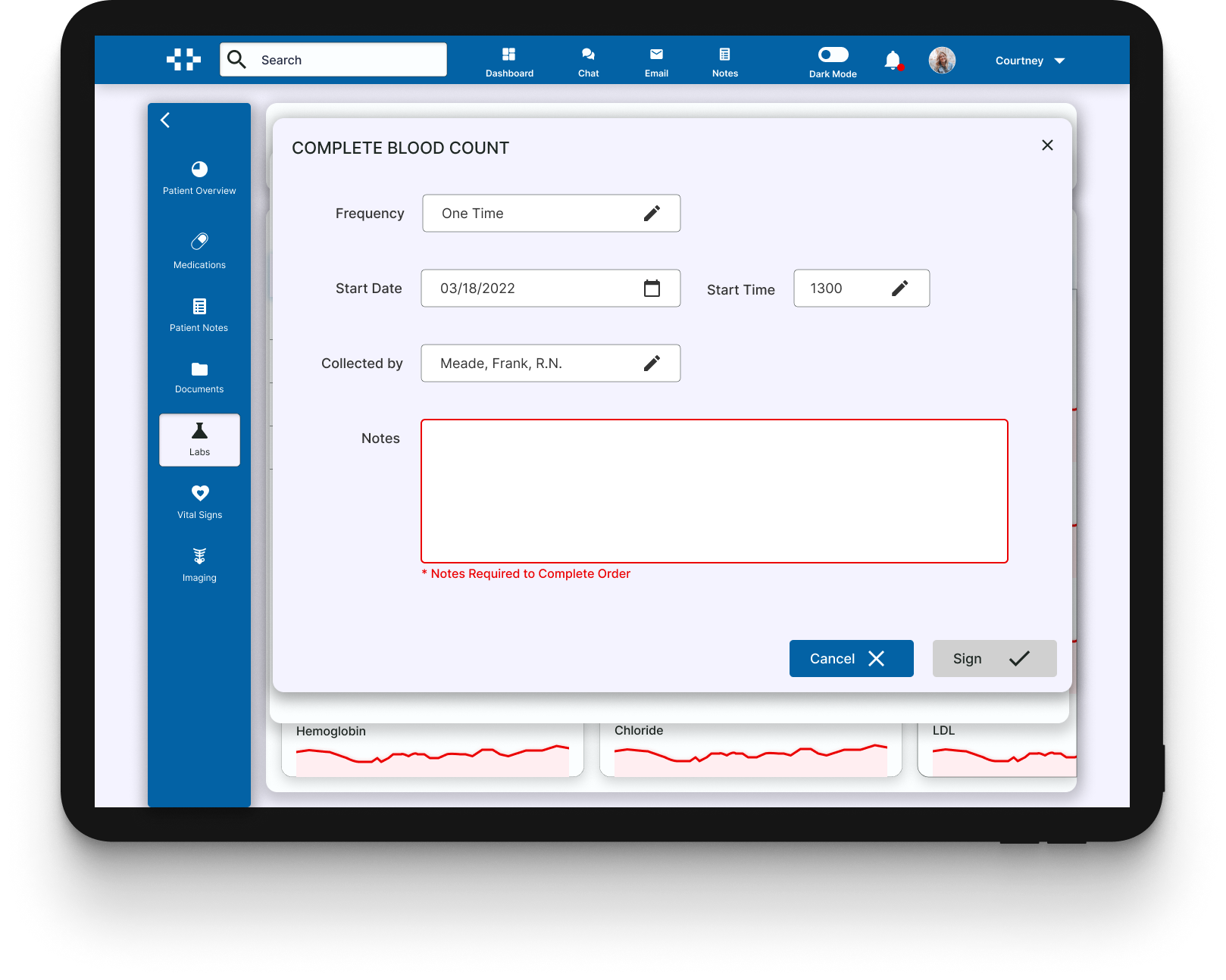
Task: Click the Frequency field showing One Time
Action: 551,214
